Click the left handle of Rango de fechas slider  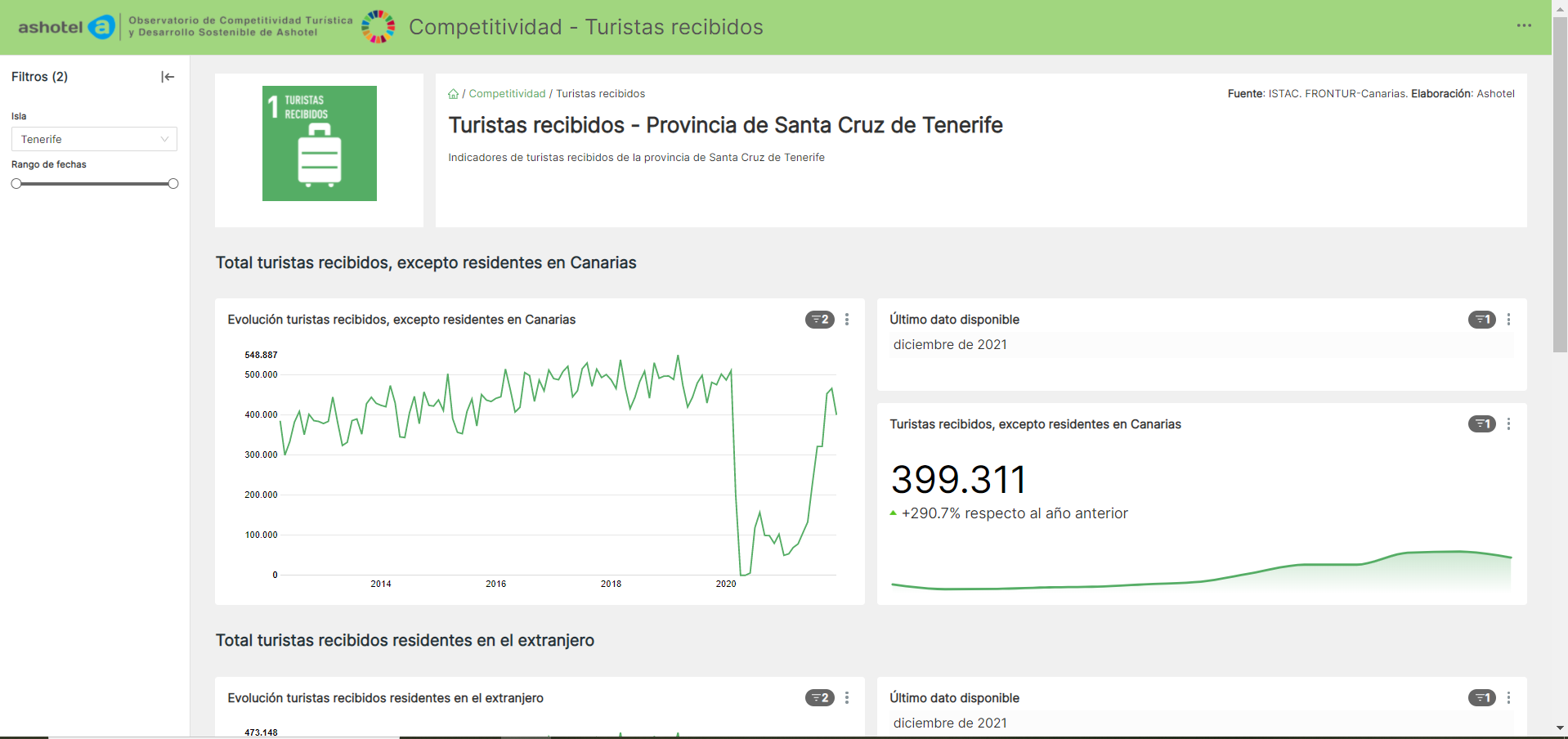16,184
